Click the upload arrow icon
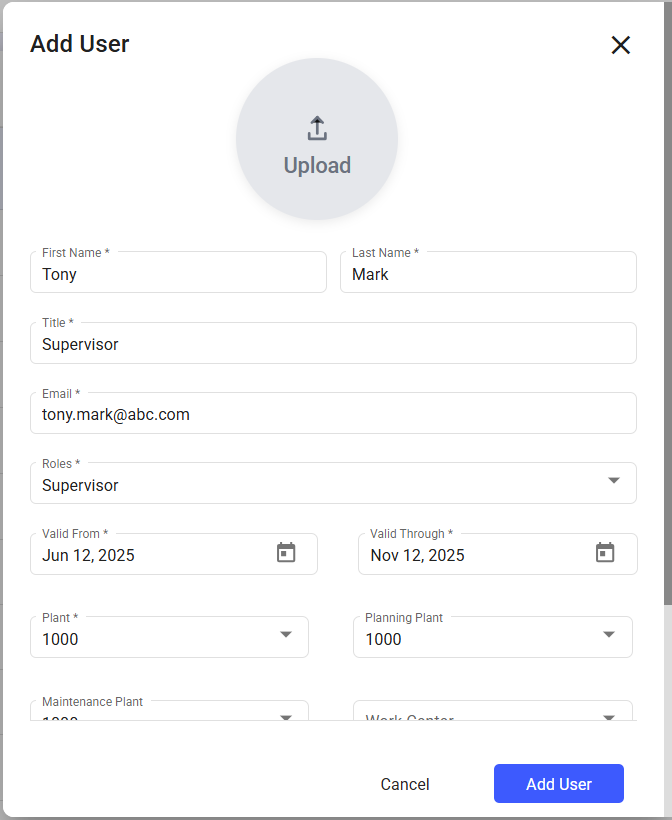 317,129
